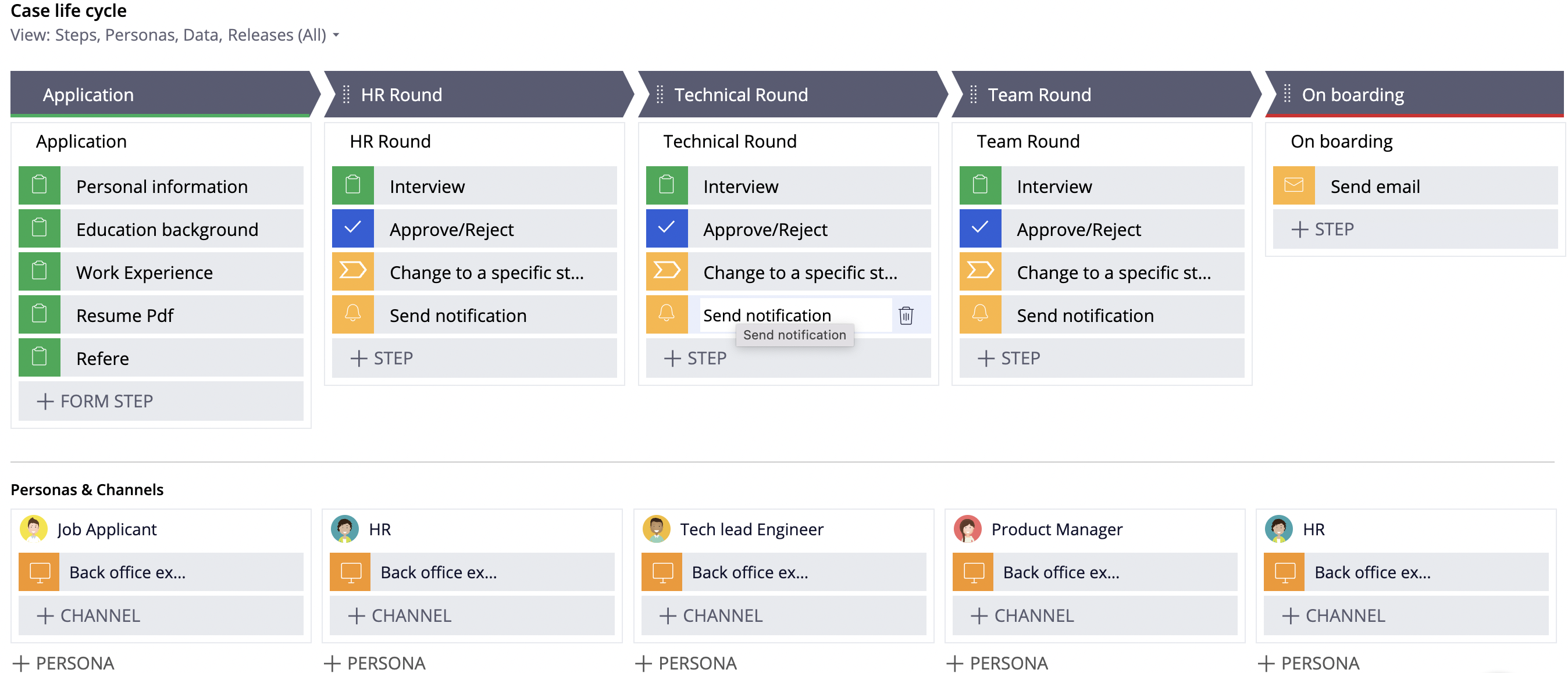The width and height of the screenshot is (1568, 673).
Task: Click drag handle on Technical Round stage
Action: [660, 94]
